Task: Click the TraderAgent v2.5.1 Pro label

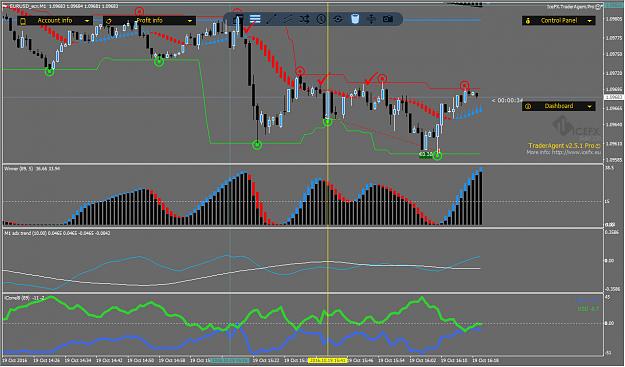Action: (564, 146)
